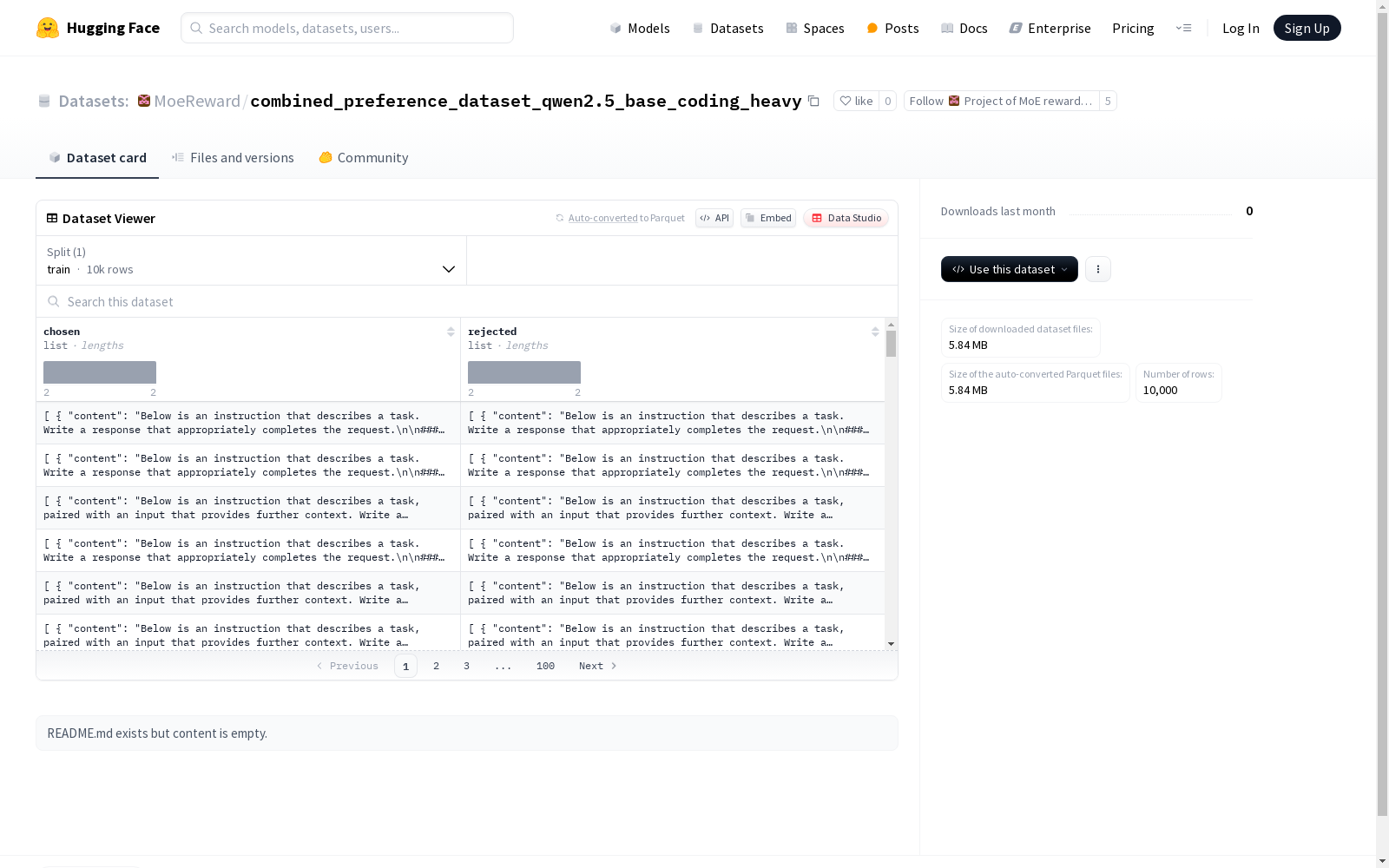The width and height of the screenshot is (1389, 868).
Task: Open the MoeReward organization link
Action: (197, 101)
